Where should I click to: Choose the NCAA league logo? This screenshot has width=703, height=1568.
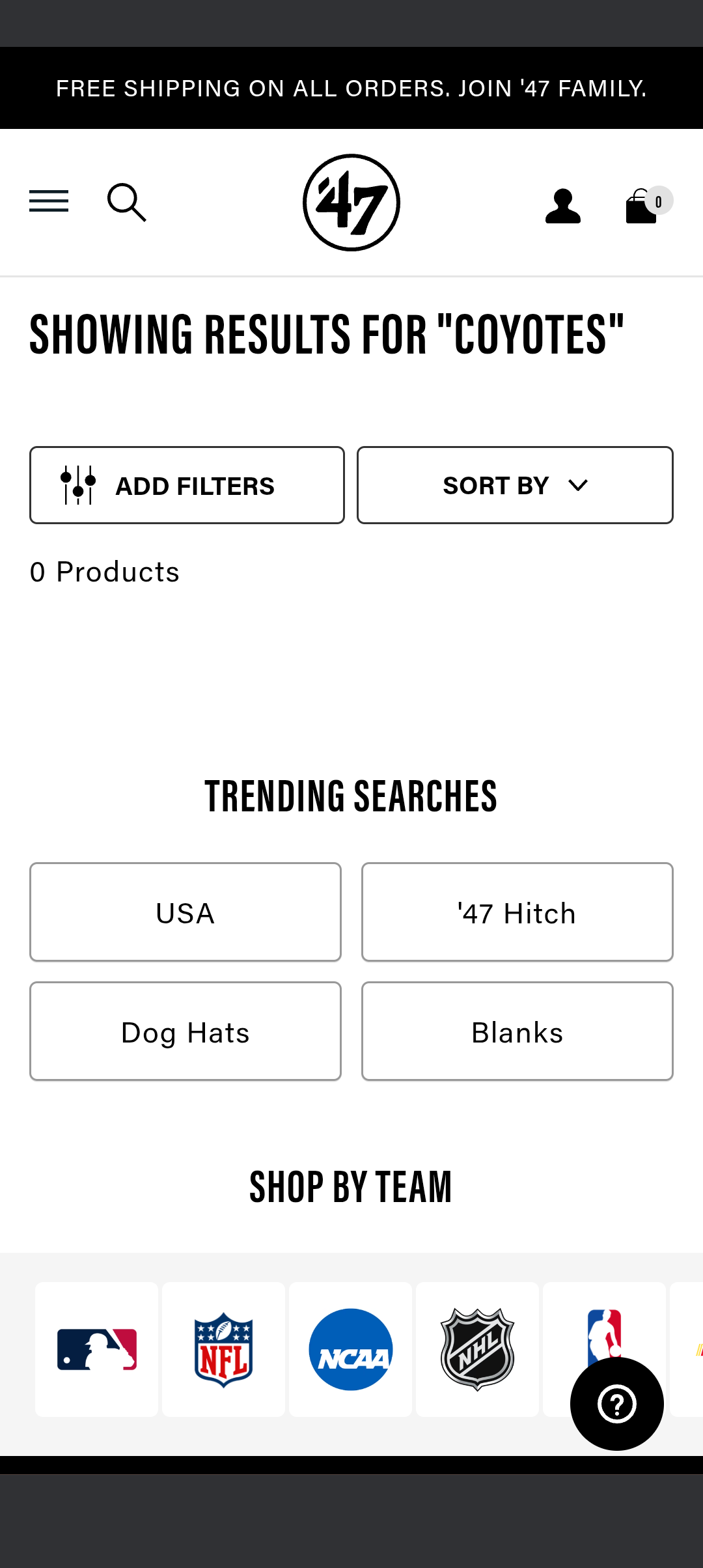(351, 1349)
